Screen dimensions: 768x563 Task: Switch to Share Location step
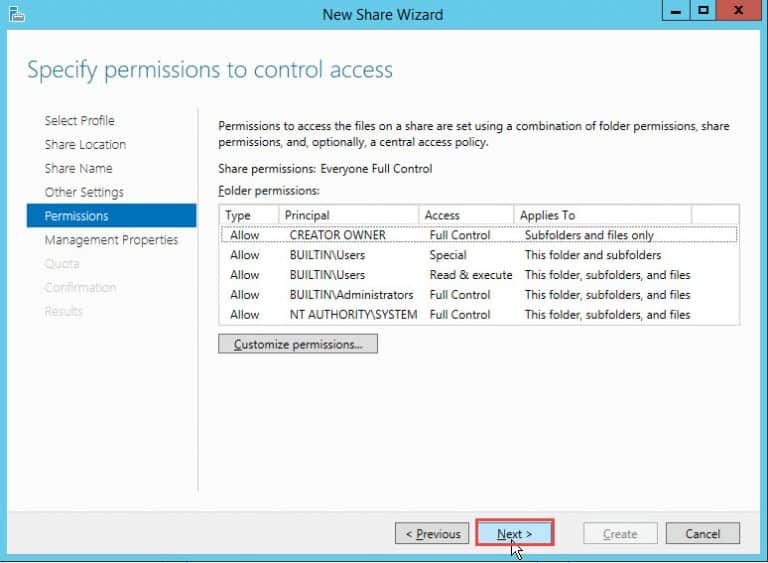[x=85, y=145]
